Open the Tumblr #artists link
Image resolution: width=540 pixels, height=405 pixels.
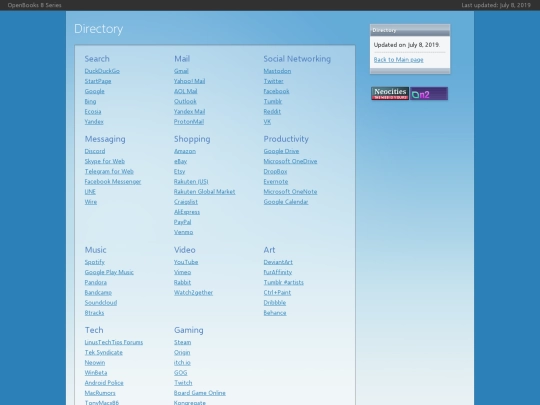(283, 282)
